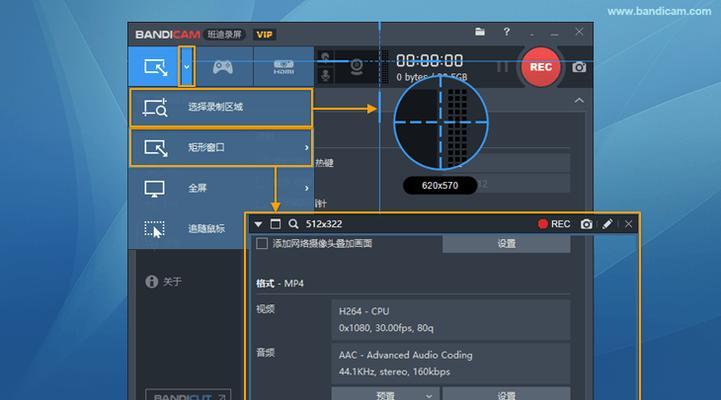Screen dimensions: 721x400
Task: Collapse the panel with top chevron
Action: (x=579, y=100)
